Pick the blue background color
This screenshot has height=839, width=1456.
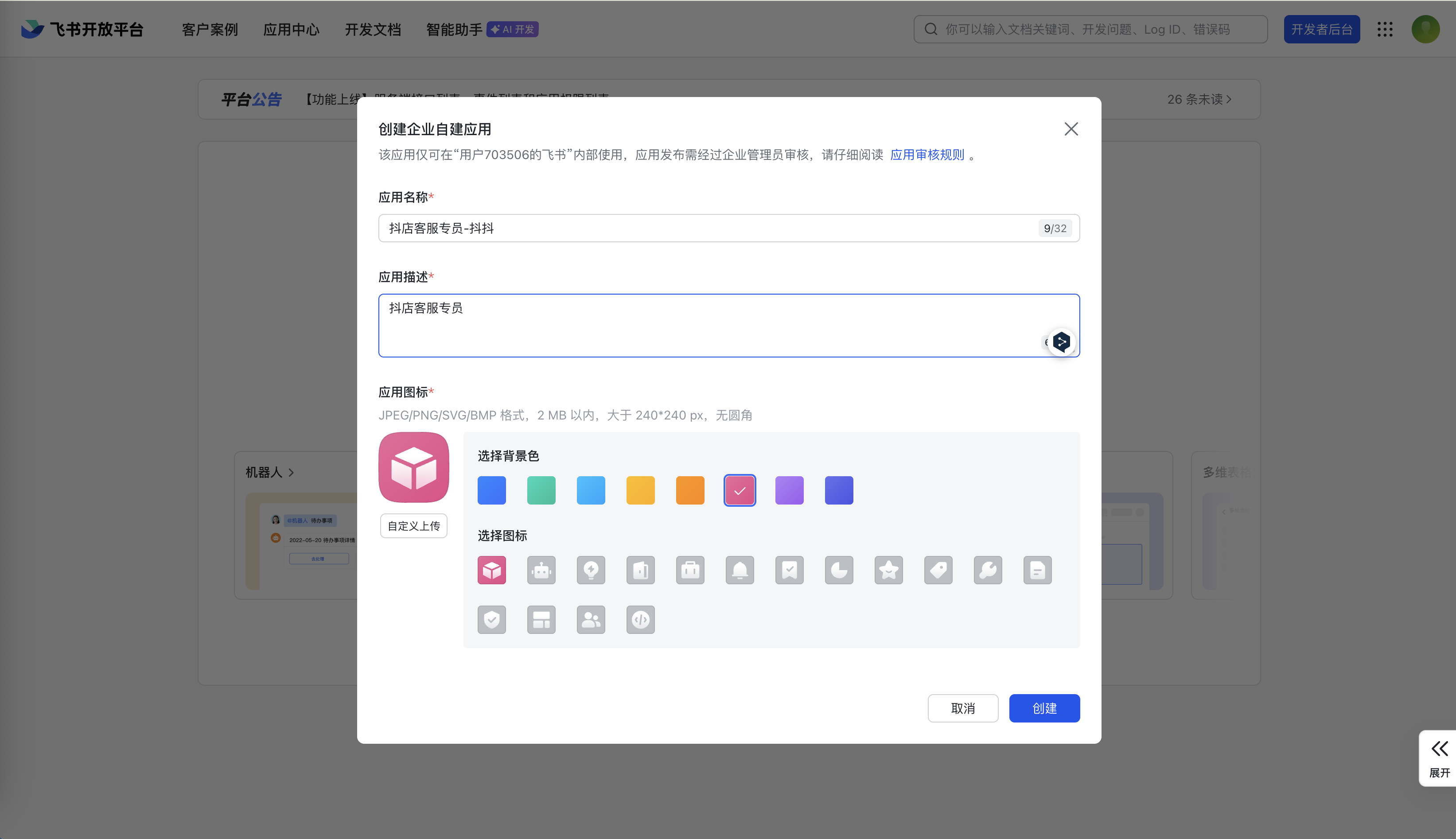(x=492, y=490)
